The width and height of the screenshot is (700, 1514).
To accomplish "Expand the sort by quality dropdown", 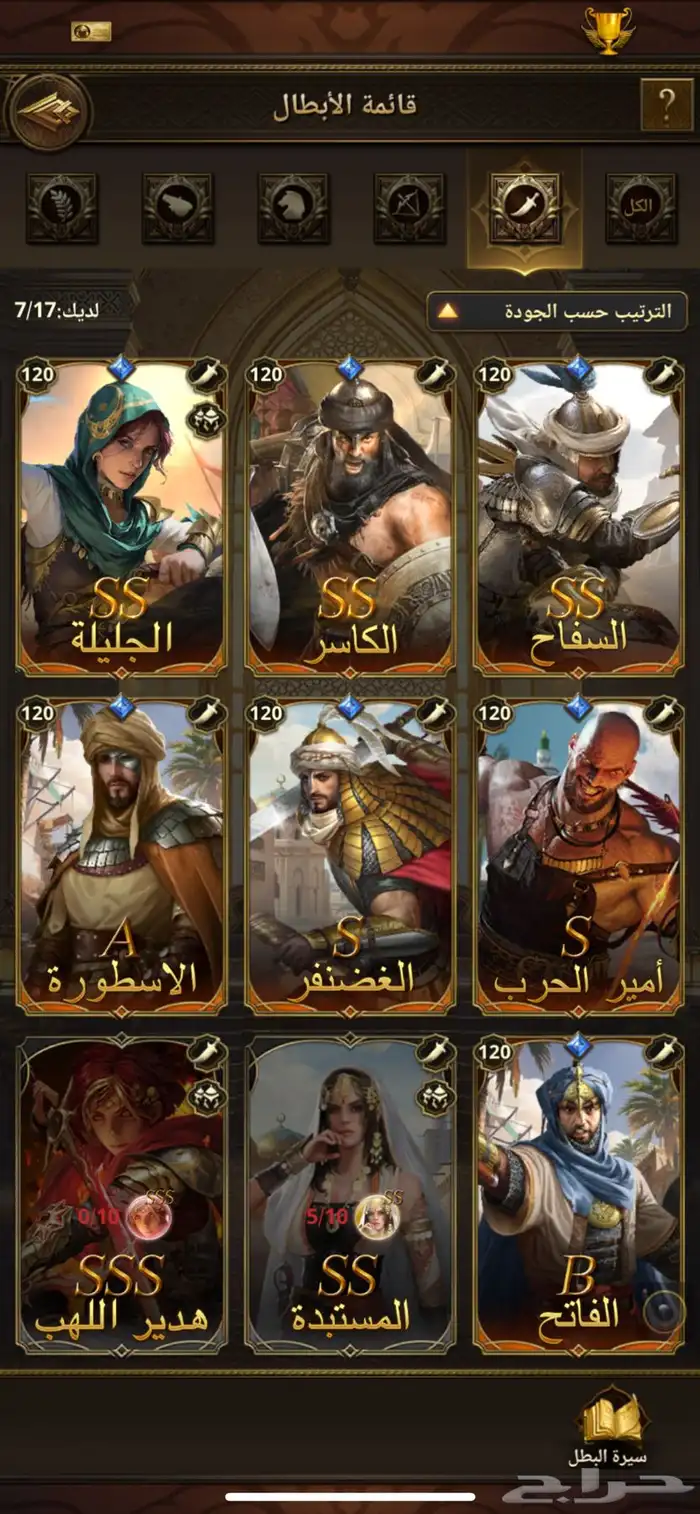I will pos(558,311).
